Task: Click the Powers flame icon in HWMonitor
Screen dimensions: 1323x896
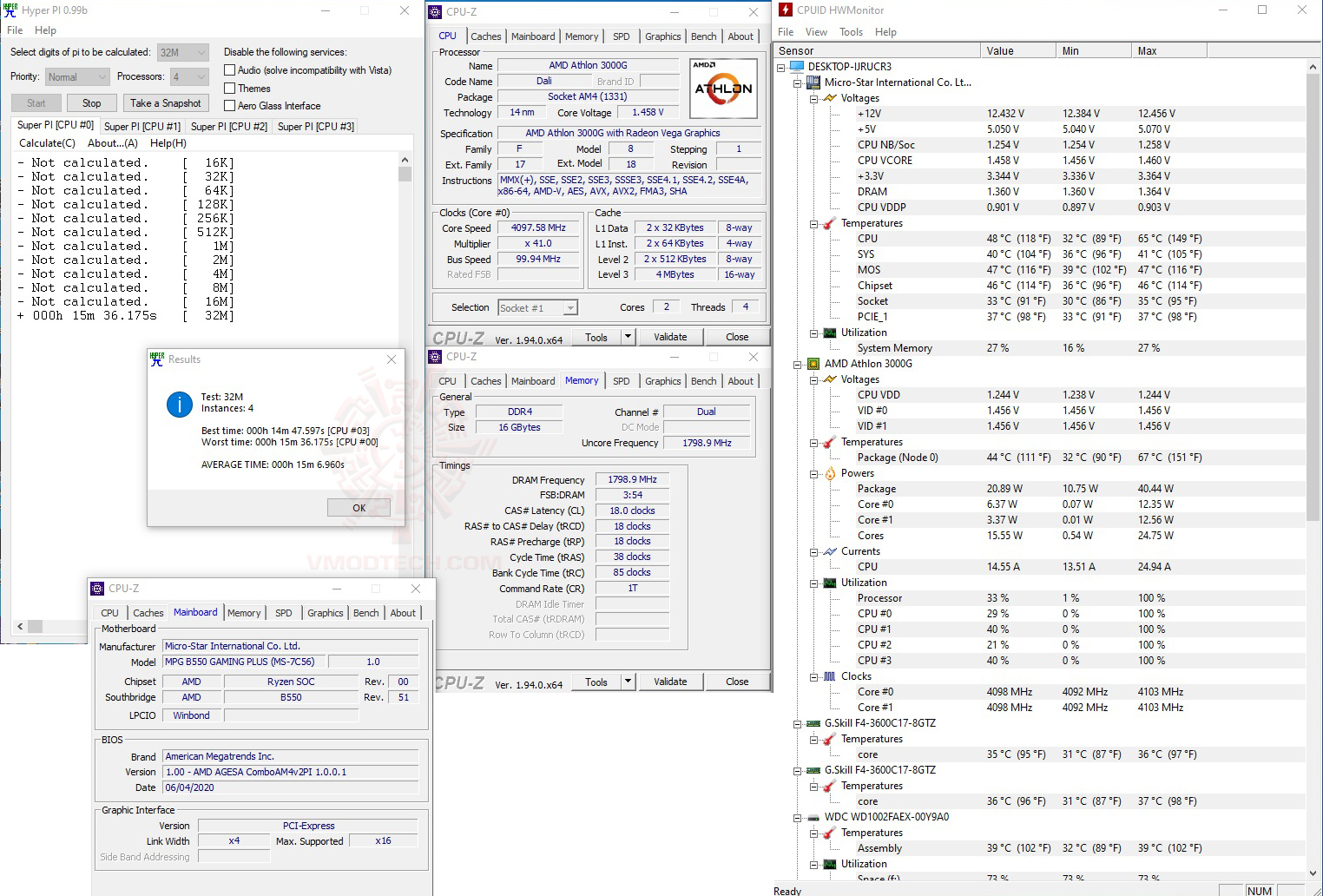Action: pyautogui.click(x=830, y=473)
